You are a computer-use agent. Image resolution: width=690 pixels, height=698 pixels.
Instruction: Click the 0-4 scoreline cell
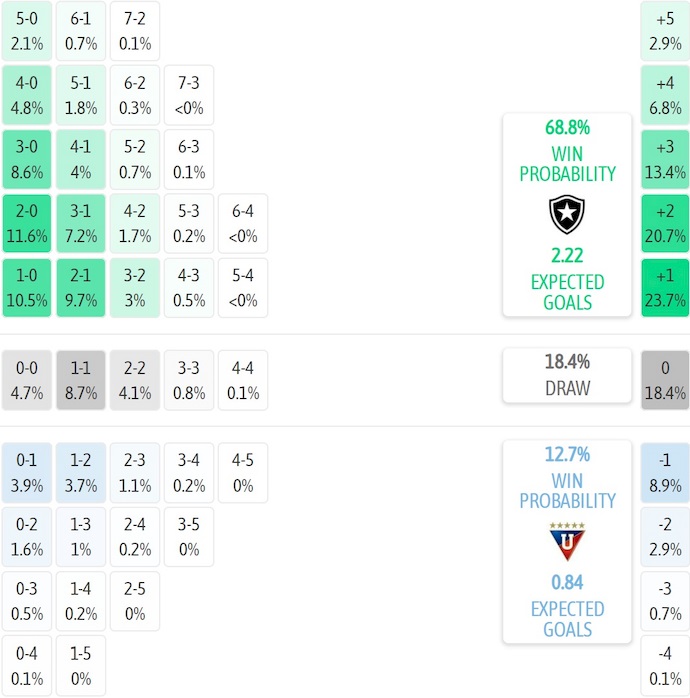tap(27, 666)
